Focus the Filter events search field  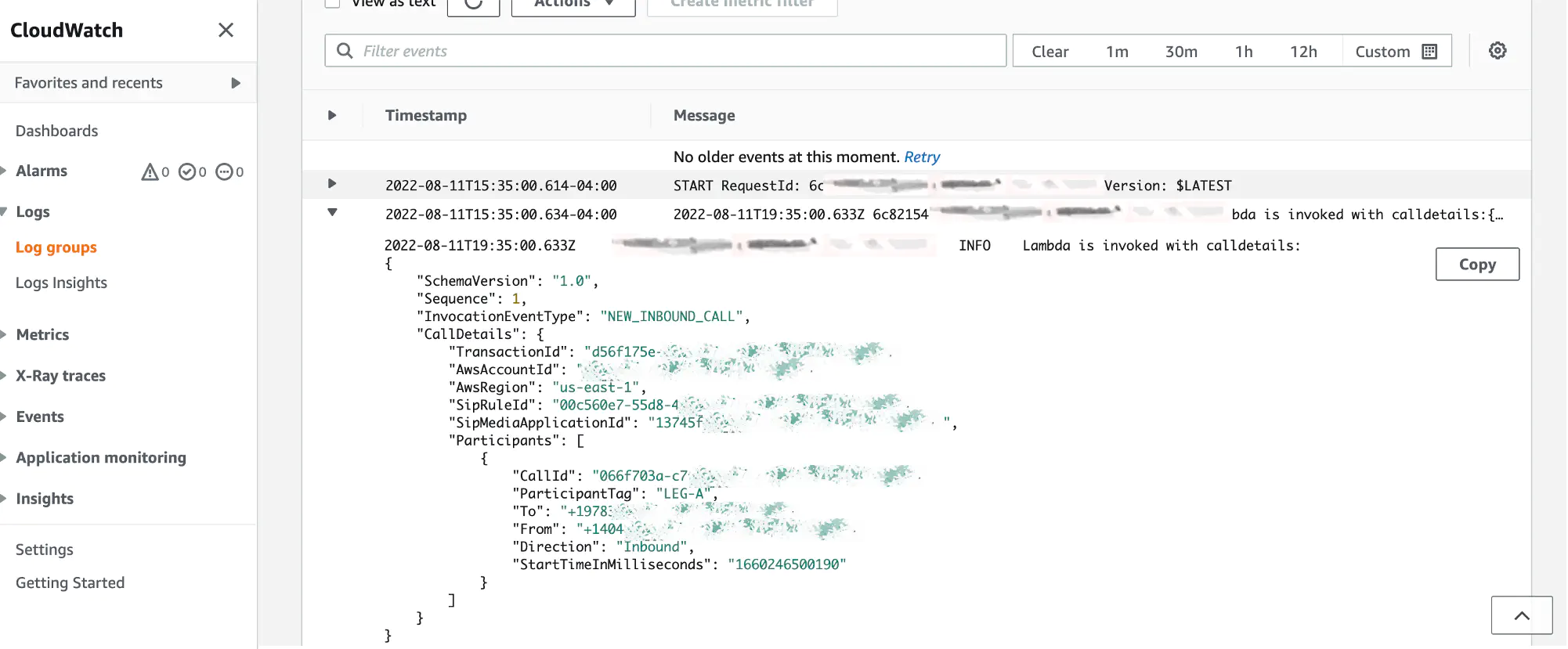click(666, 51)
